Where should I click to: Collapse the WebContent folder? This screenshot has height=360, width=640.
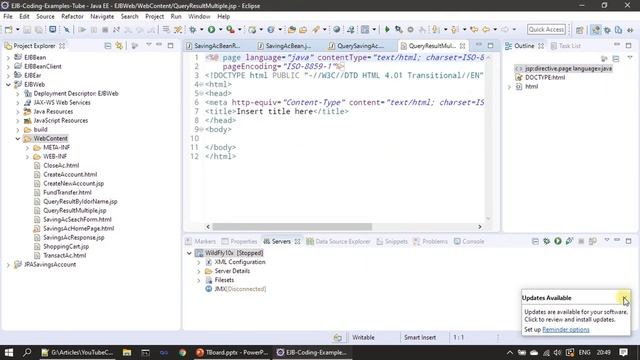(18, 139)
